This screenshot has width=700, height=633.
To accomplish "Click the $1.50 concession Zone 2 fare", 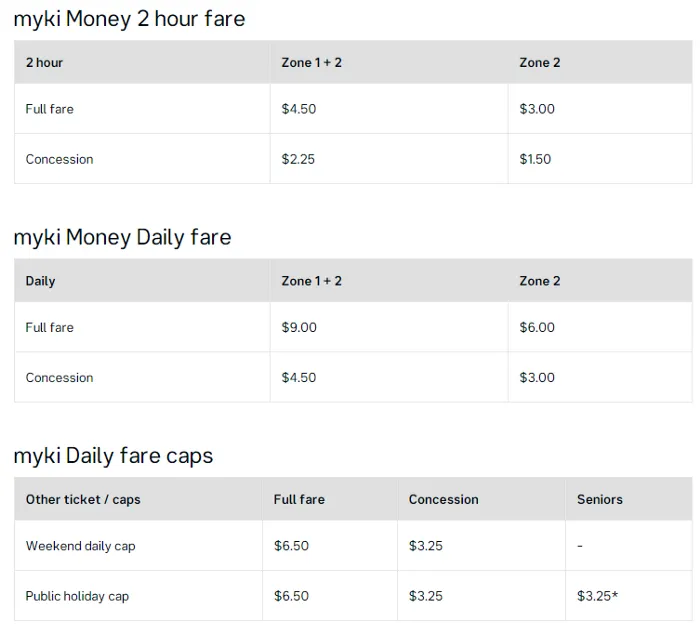I will [x=535, y=159].
